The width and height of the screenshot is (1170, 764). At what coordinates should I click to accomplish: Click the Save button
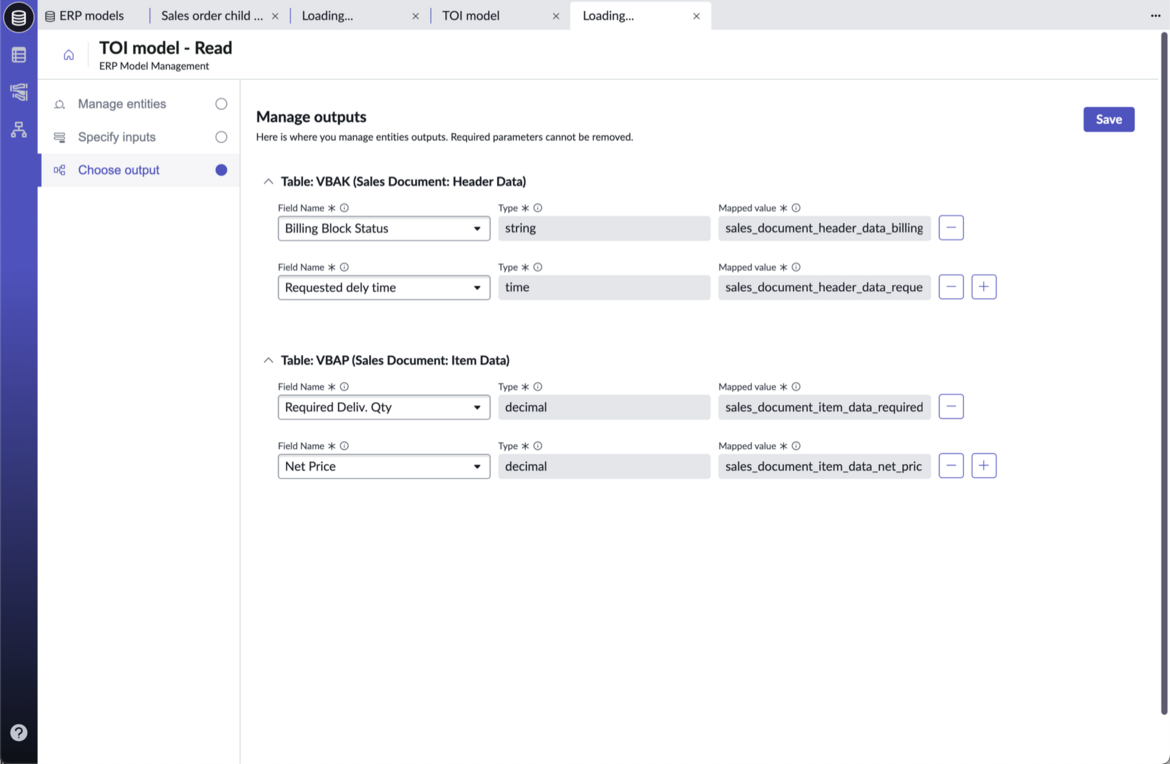coord(1108,119)
